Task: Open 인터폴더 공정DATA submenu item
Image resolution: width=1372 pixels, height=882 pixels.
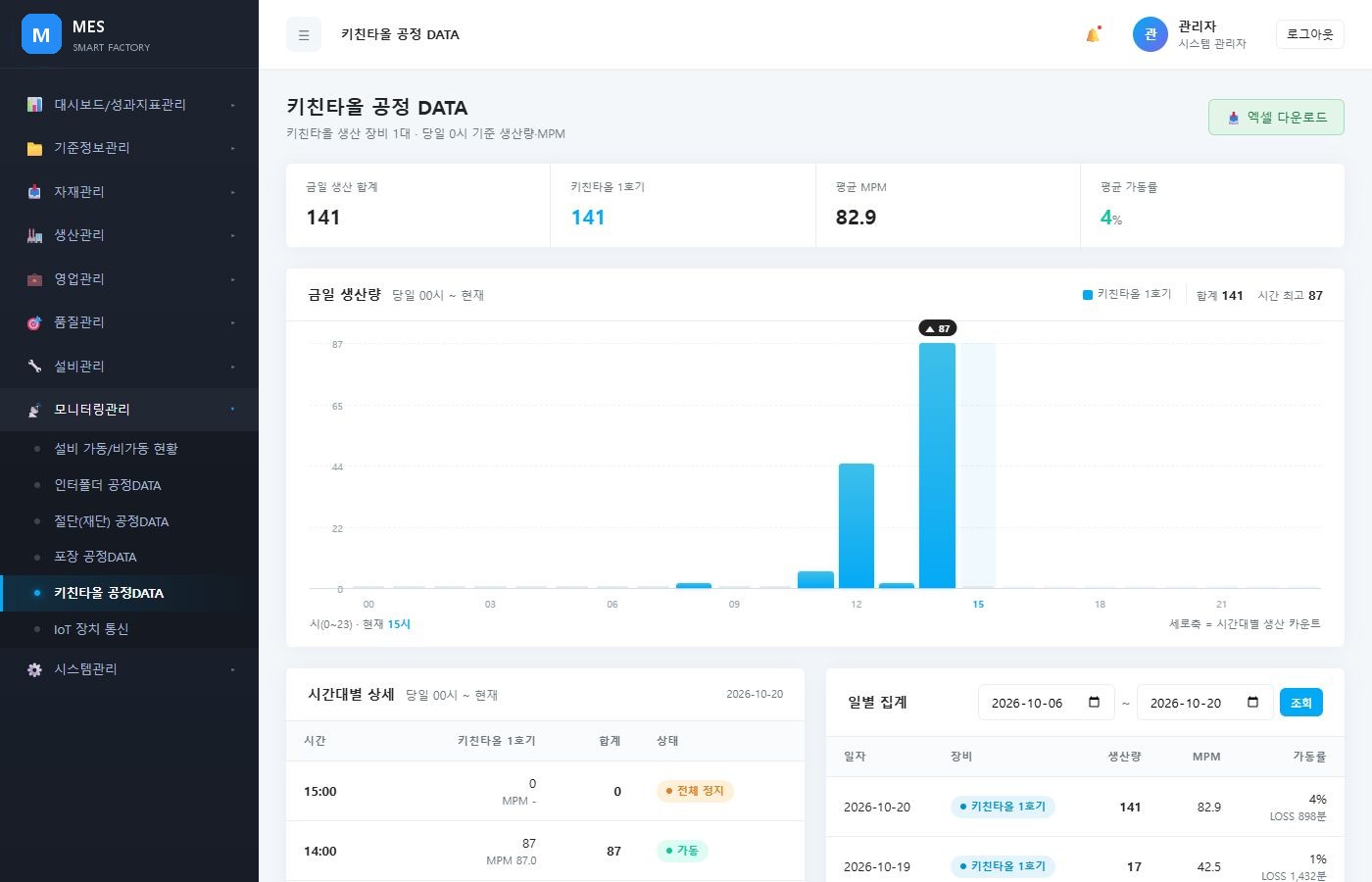Action: (x=129, y=485)
